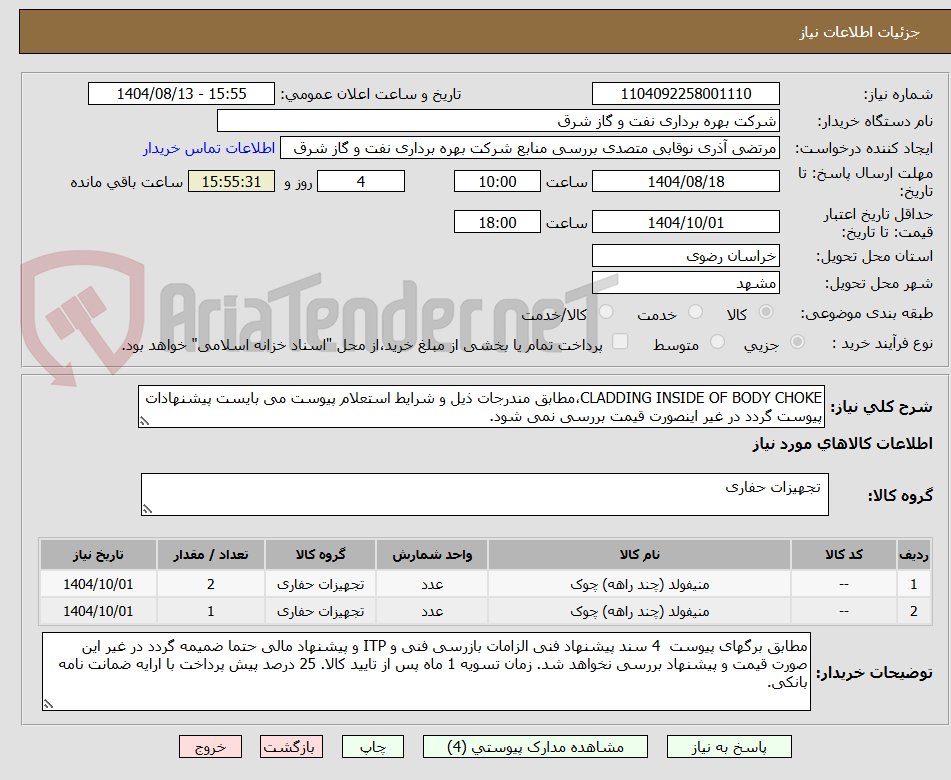Screen dimensions: 951x780
Task: Toggle the اسناد خزانه اسلامی payment checkbox
Action: pyautogui.click(x=620, y=341)
